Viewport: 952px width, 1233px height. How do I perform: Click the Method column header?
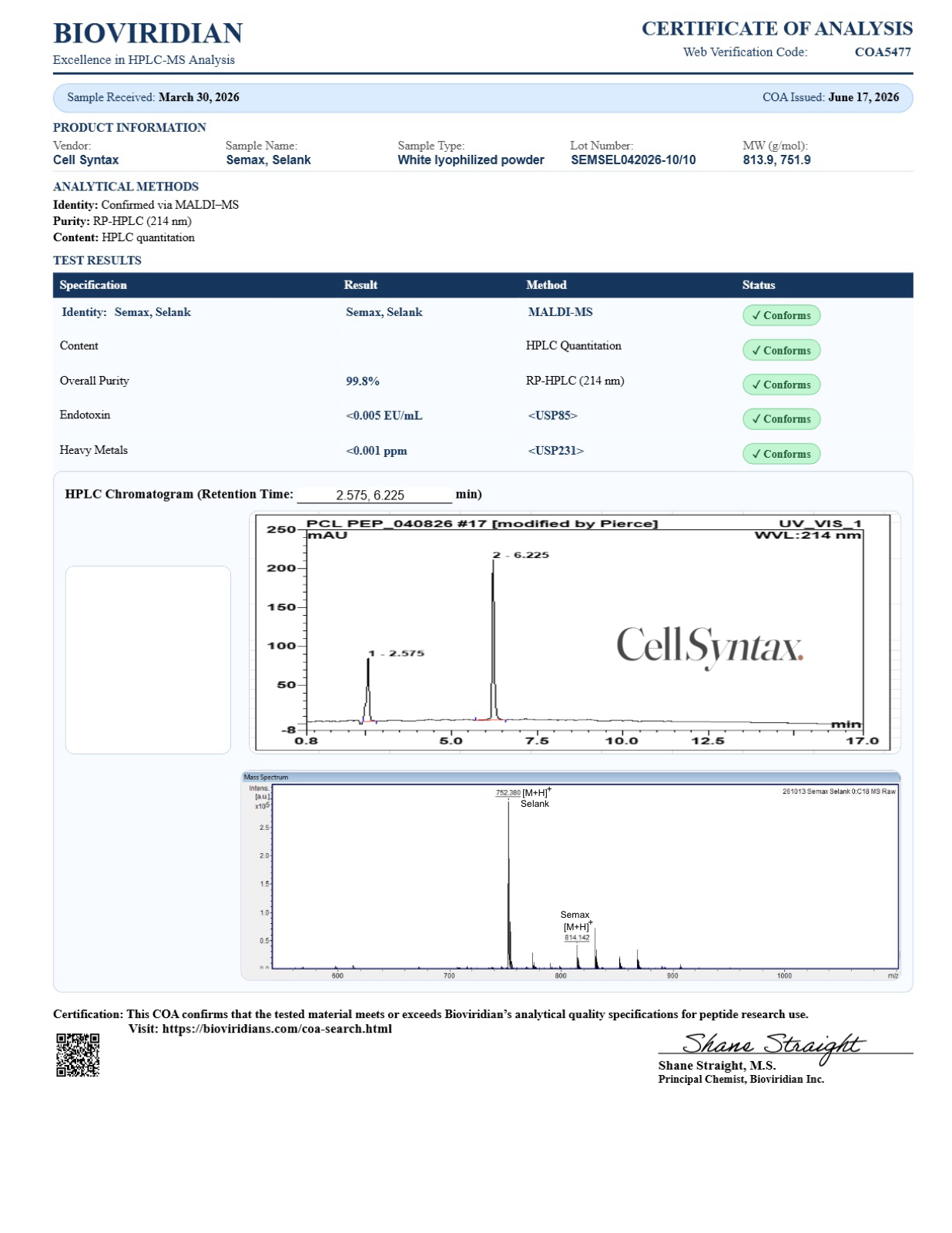pyautogui.click(x=546, y=285)
